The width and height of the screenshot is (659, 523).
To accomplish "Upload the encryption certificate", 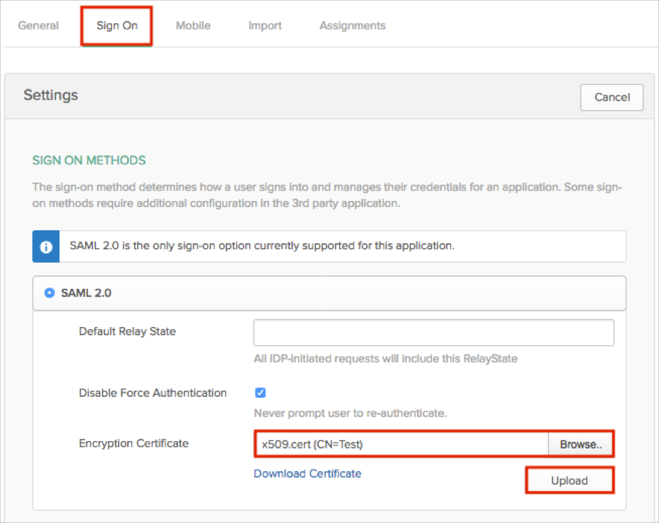I will click(569, 481).
